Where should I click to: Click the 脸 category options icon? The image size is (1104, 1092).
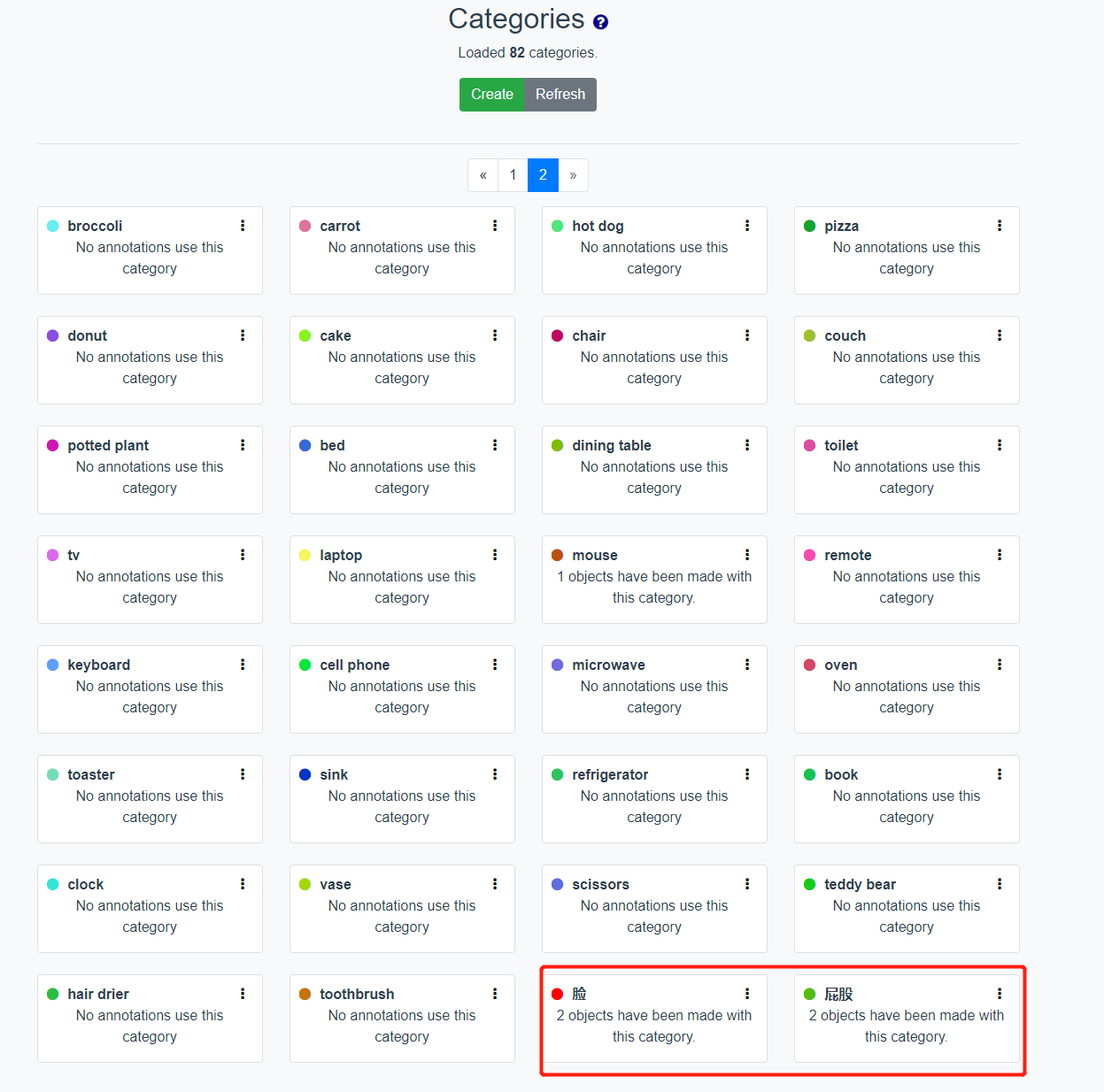pyautogui.click(x=747, y=994)
